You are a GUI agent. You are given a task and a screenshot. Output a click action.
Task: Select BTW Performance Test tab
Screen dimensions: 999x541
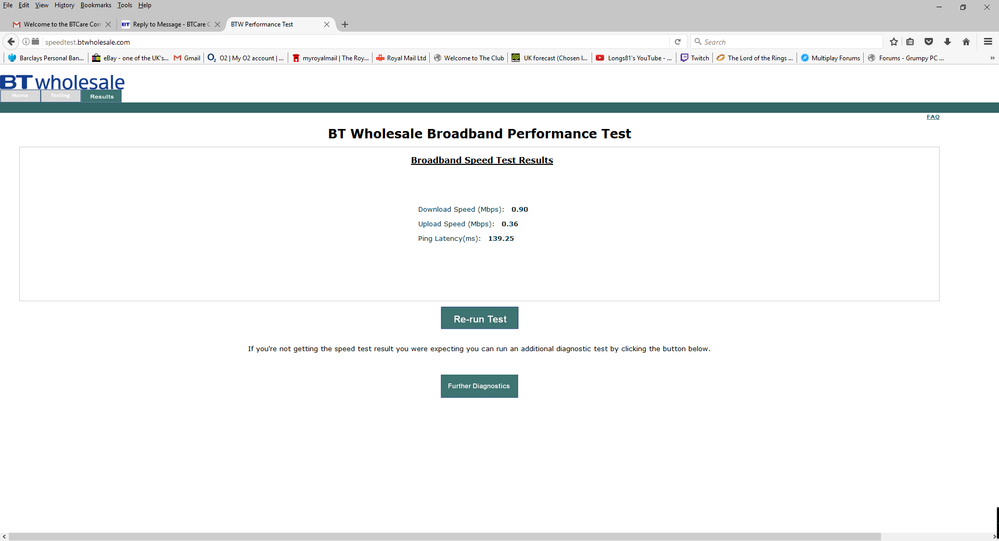coord(280,24)
